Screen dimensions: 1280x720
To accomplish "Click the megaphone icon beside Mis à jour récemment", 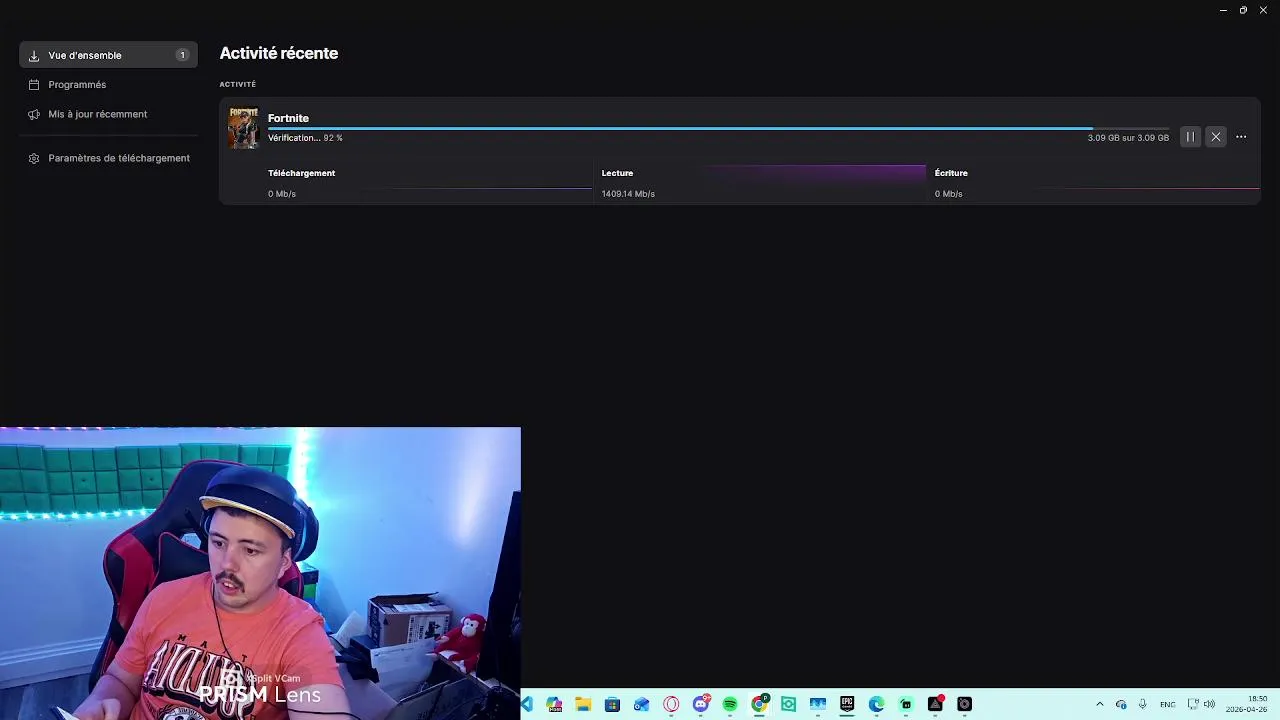I will [x=34, y=114].
